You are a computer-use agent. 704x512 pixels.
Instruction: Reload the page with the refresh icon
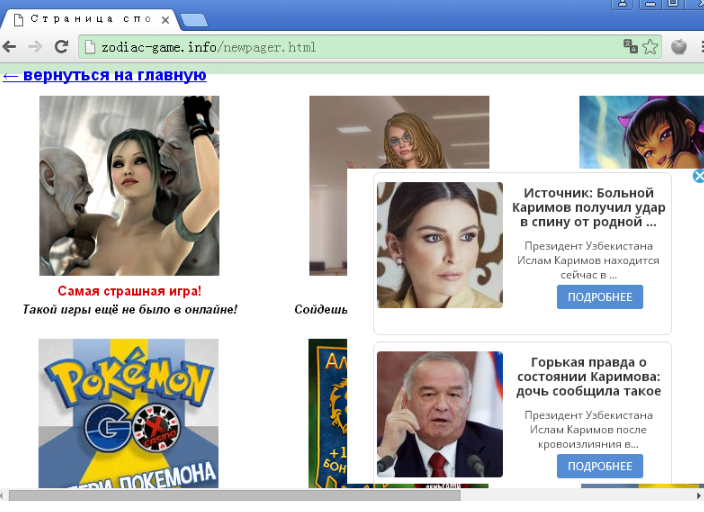[61, 46]
